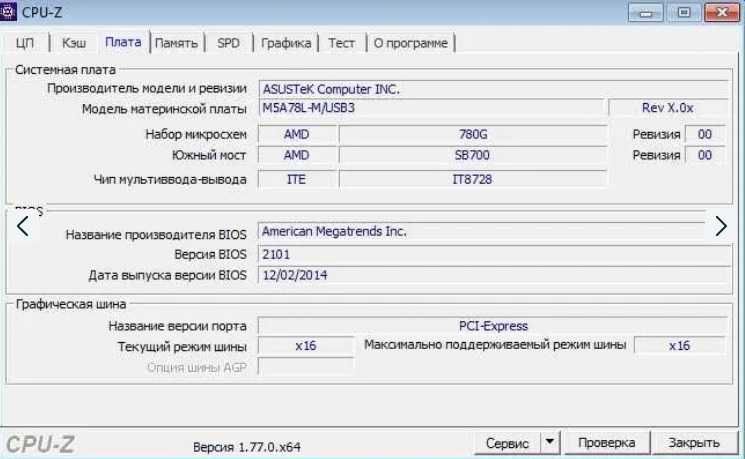The width and height of the screenshot is (745, 459).
Task: Close the CPU-Z window with X
Action: (722, 12)
